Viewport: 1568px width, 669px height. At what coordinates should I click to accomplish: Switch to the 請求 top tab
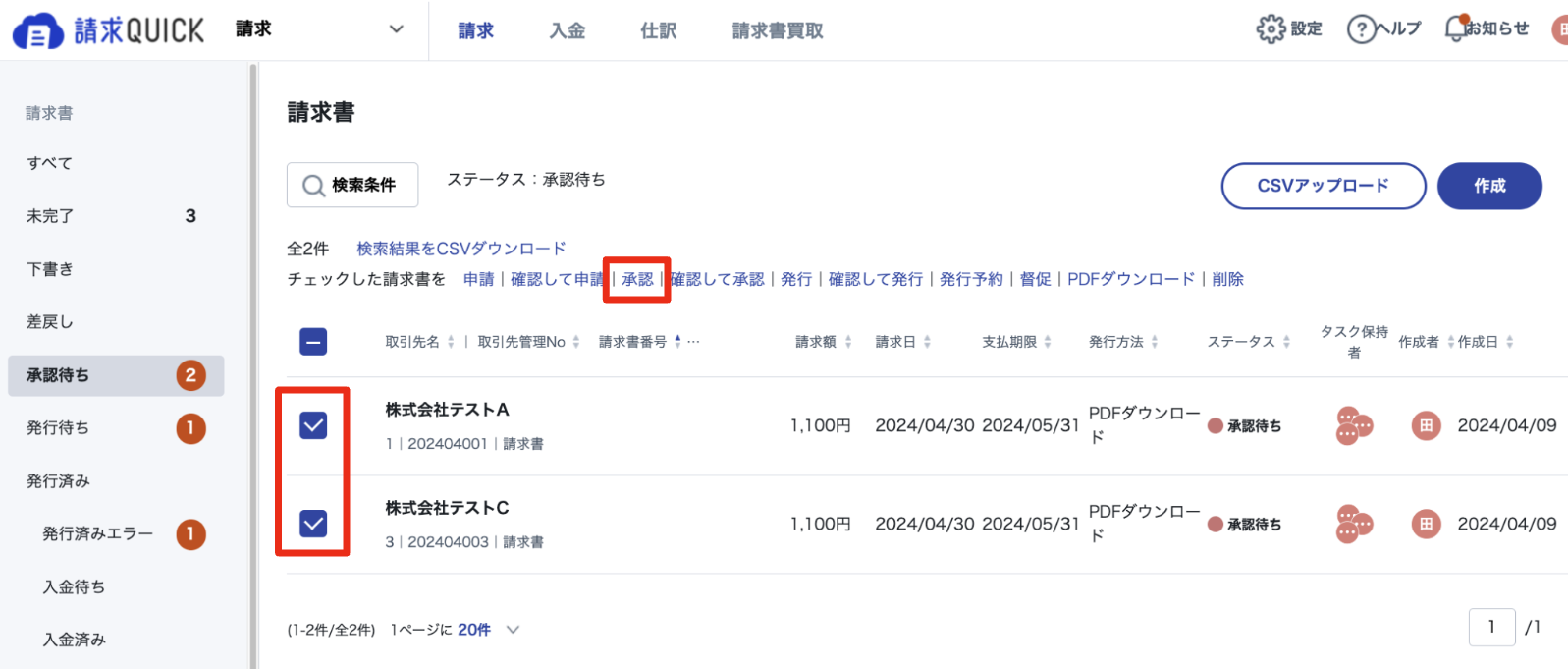(x=476, y=30)
